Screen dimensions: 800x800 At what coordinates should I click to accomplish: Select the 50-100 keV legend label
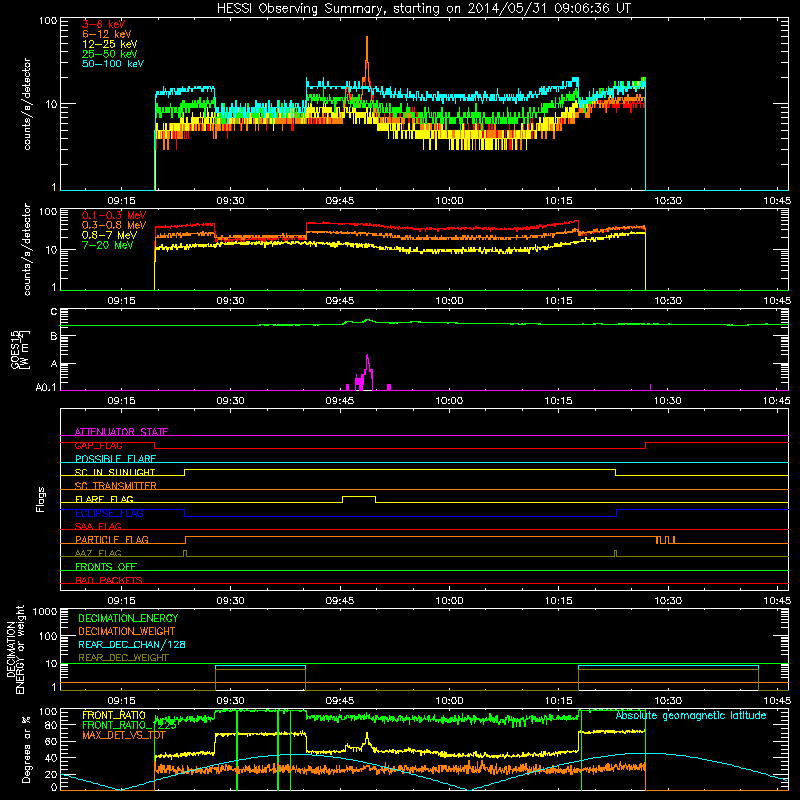[x=113, y=64]
